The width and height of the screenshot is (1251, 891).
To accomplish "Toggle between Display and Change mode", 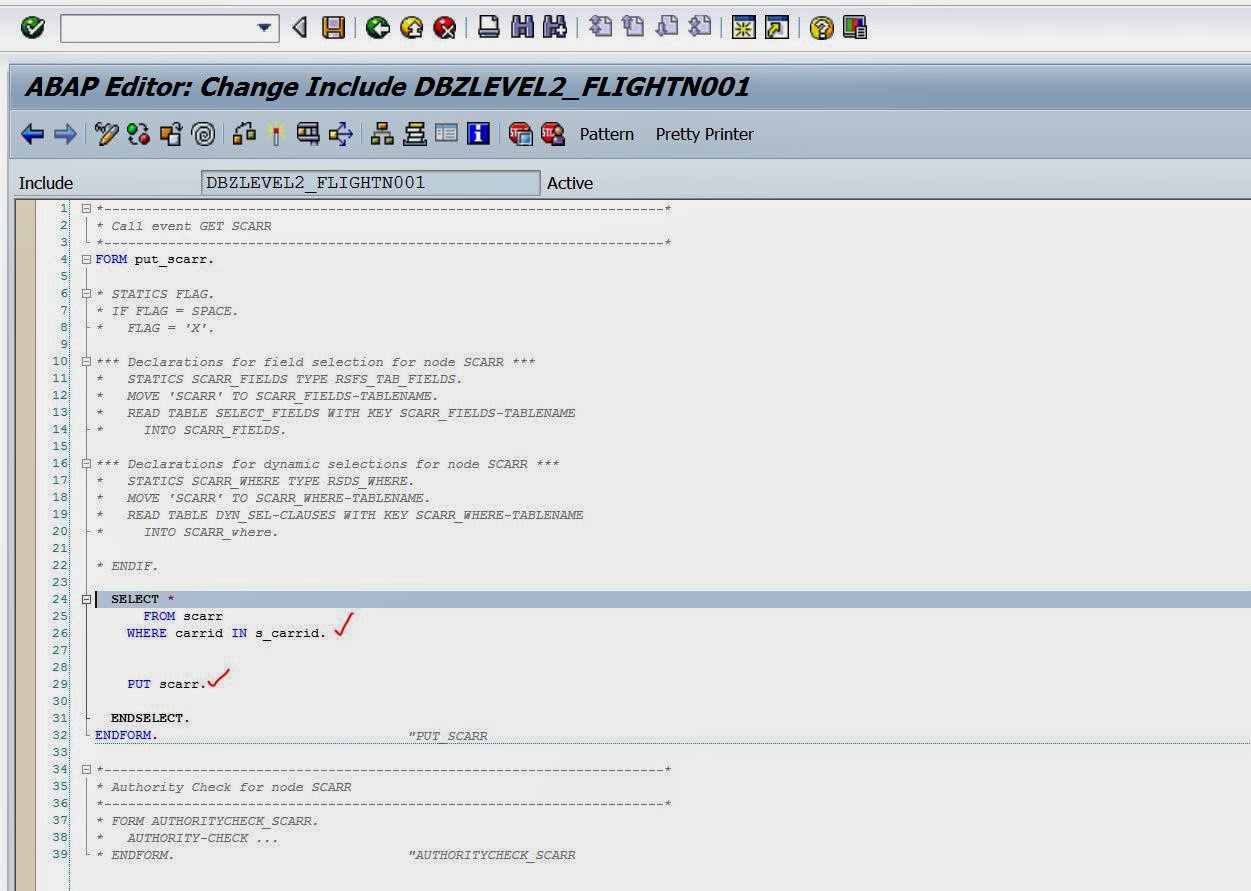I will (106, 134).
